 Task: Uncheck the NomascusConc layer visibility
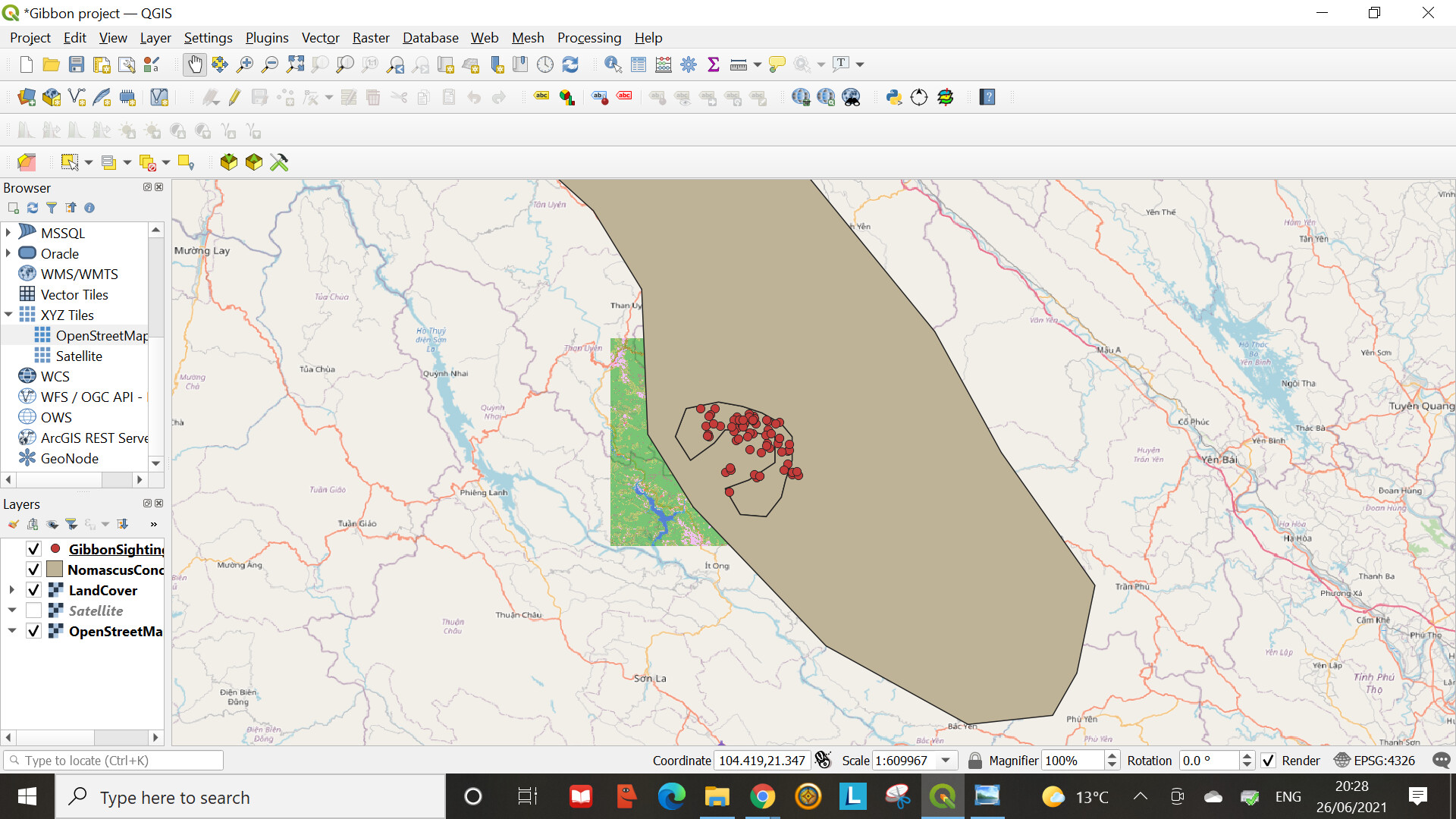(33, 570)
